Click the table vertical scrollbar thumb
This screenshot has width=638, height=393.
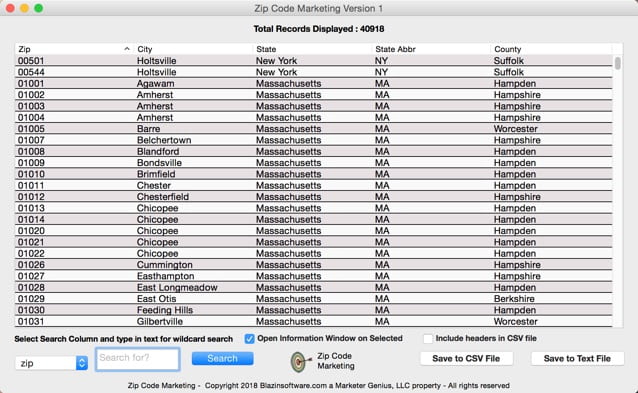(618, 63)
